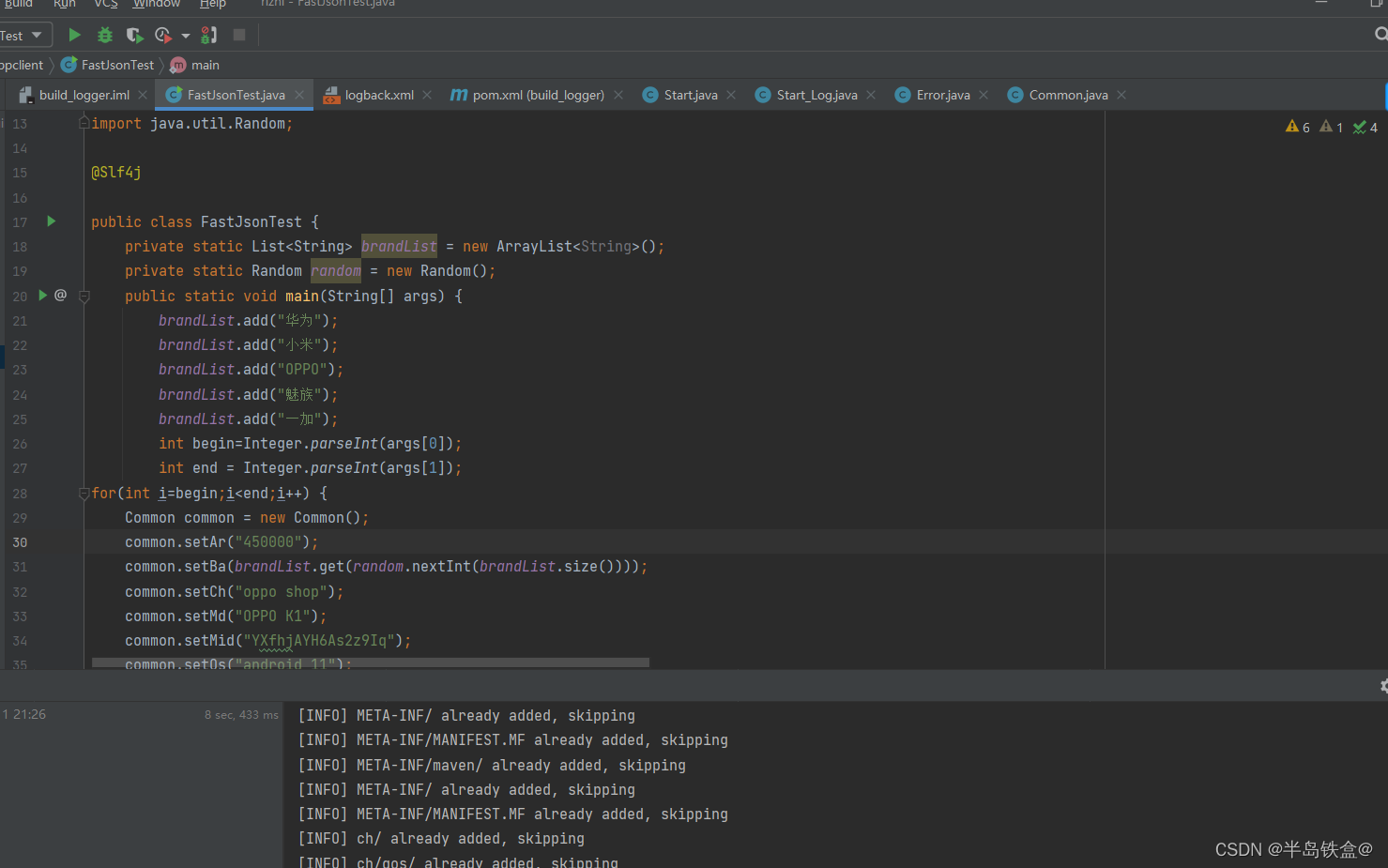
Task: Click the 4 typos inspection indicator
Action: pyautogui.click(x=1365, y=127)
